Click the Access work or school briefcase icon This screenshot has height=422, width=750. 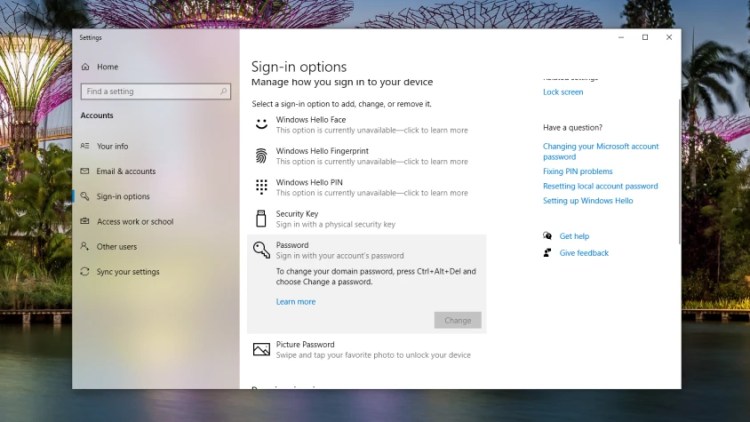pos(85,221)
